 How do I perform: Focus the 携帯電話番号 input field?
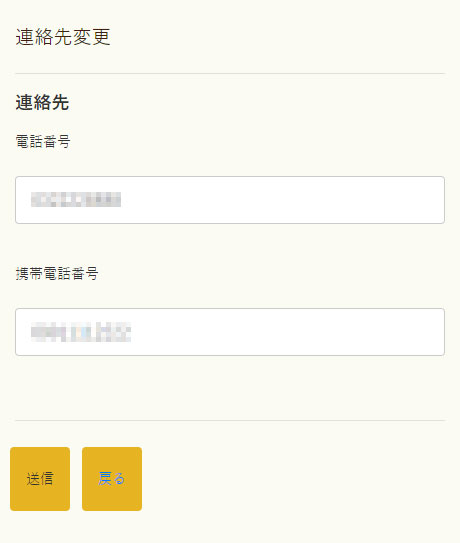[230, 332]
